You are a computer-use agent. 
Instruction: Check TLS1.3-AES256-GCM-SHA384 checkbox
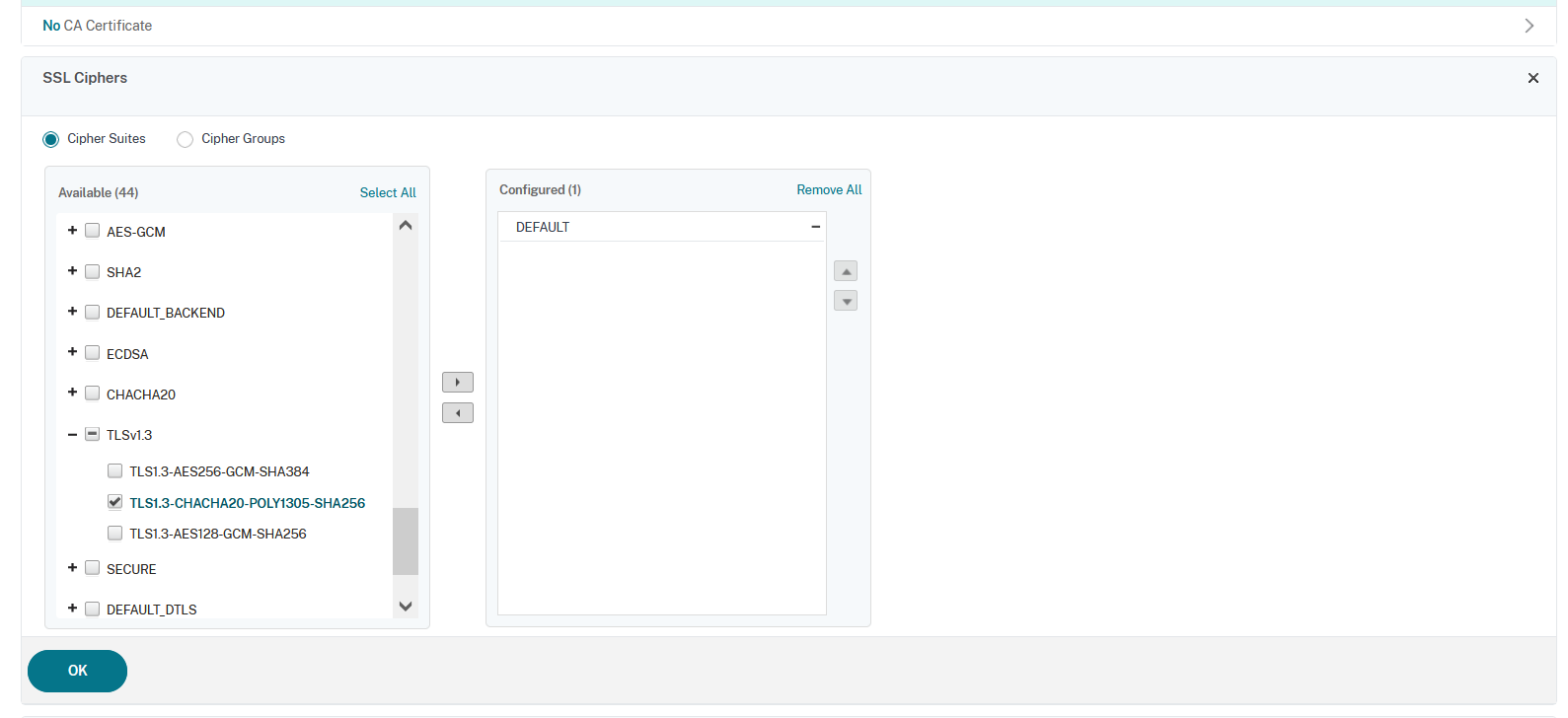[x=115, y=470]
